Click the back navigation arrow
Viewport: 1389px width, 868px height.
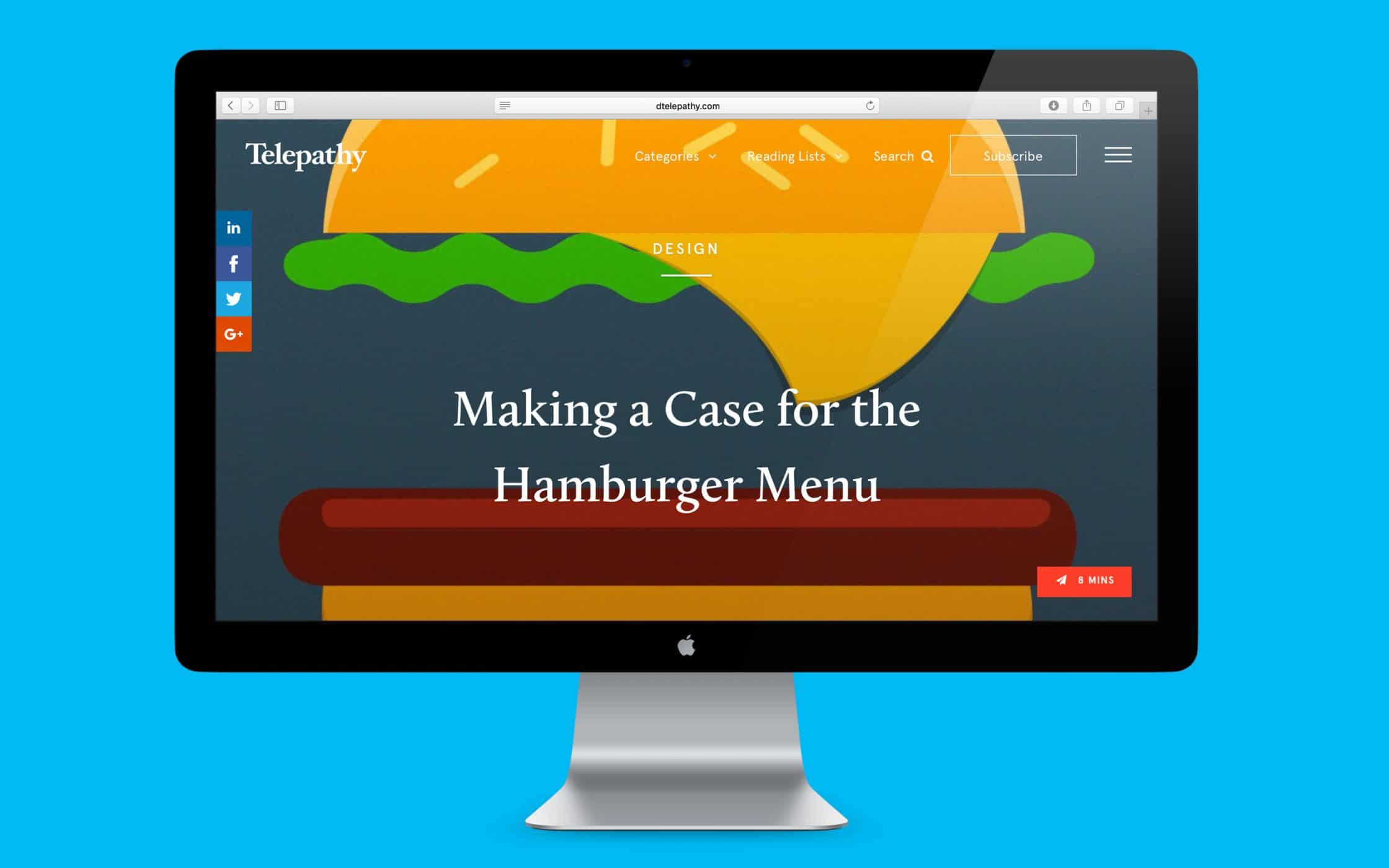(232, 106)
